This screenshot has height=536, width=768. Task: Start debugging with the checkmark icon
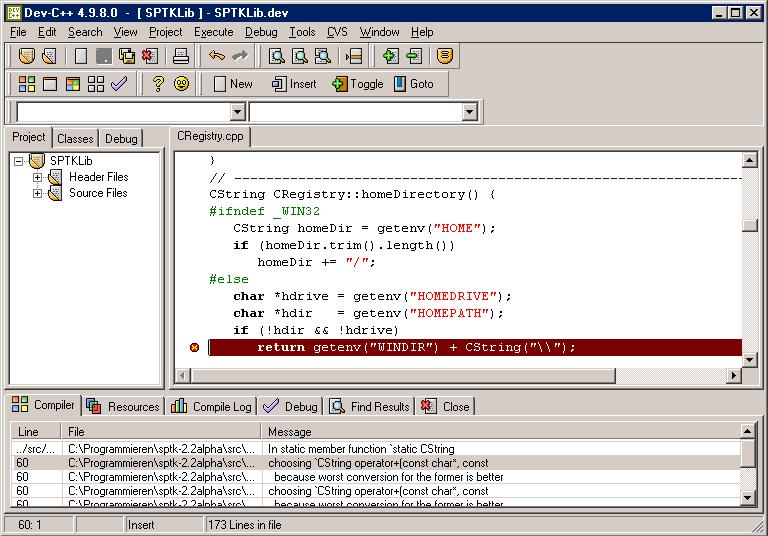point(119,84)
